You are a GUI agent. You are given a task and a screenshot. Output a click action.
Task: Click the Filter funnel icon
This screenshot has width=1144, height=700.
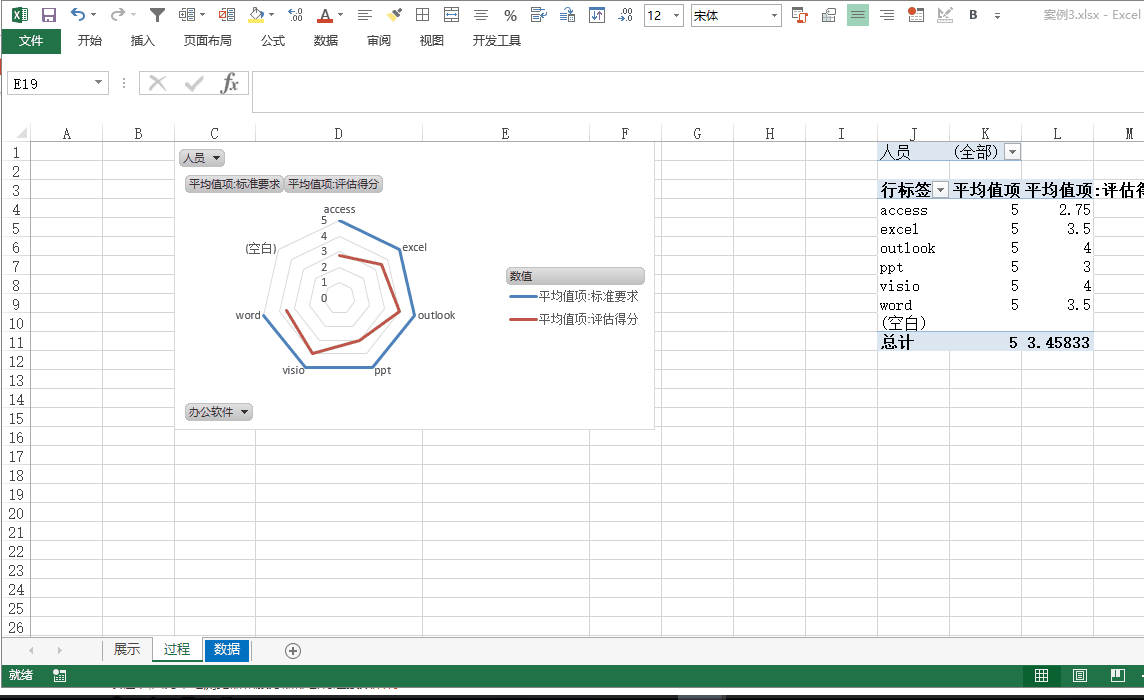tap(157, 15)
